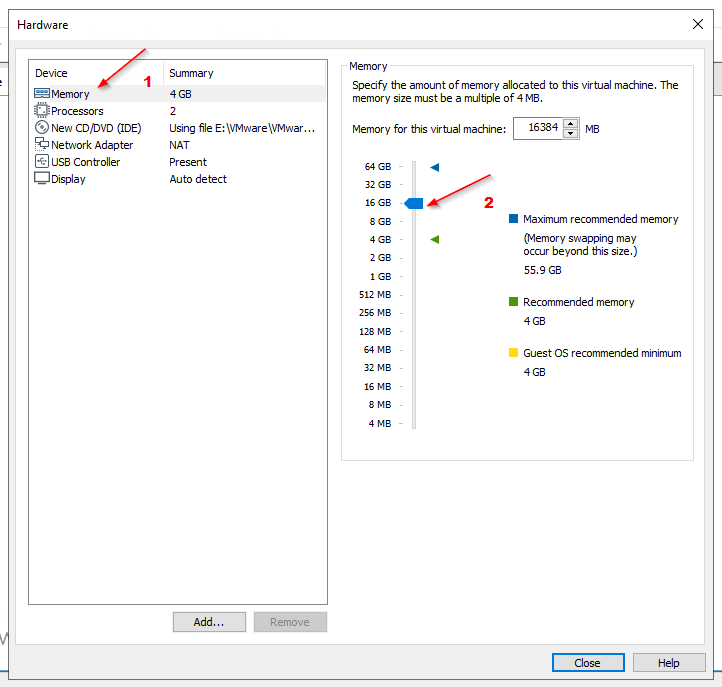The width and height of the screenshot is (722, 687).
Task: Click the slider track at 1 GB
Action: click(x=414, y=276)
